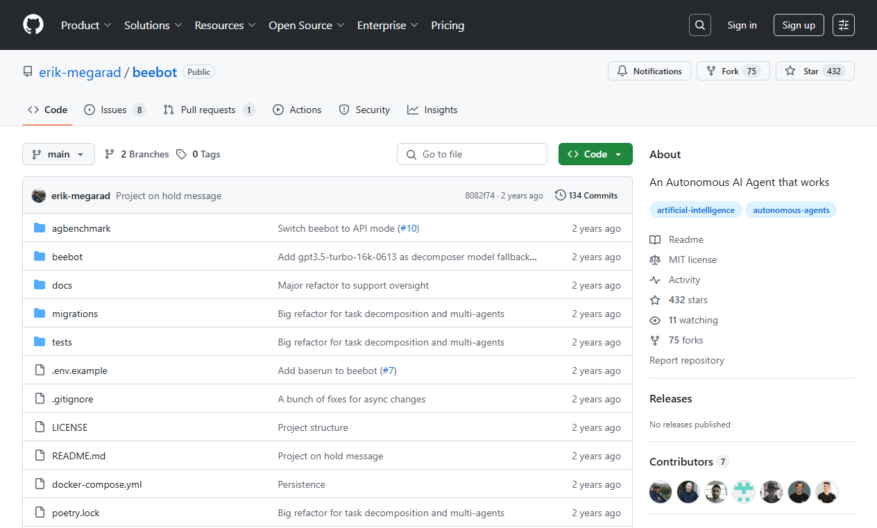
Task: Click the .gitignore file icon
Action: (39, 398)
